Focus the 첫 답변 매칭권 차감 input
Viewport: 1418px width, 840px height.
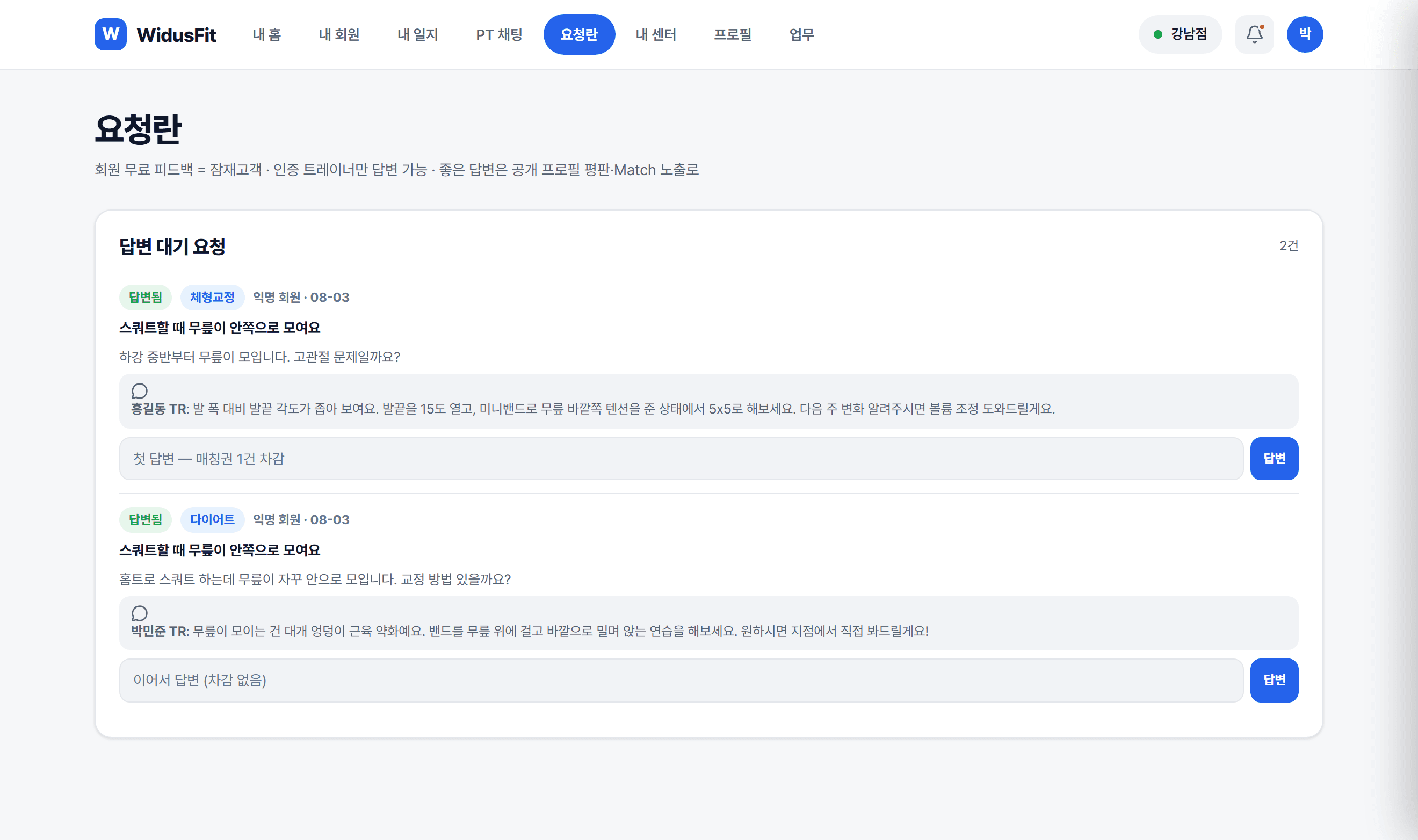click(x=681, y=459)
